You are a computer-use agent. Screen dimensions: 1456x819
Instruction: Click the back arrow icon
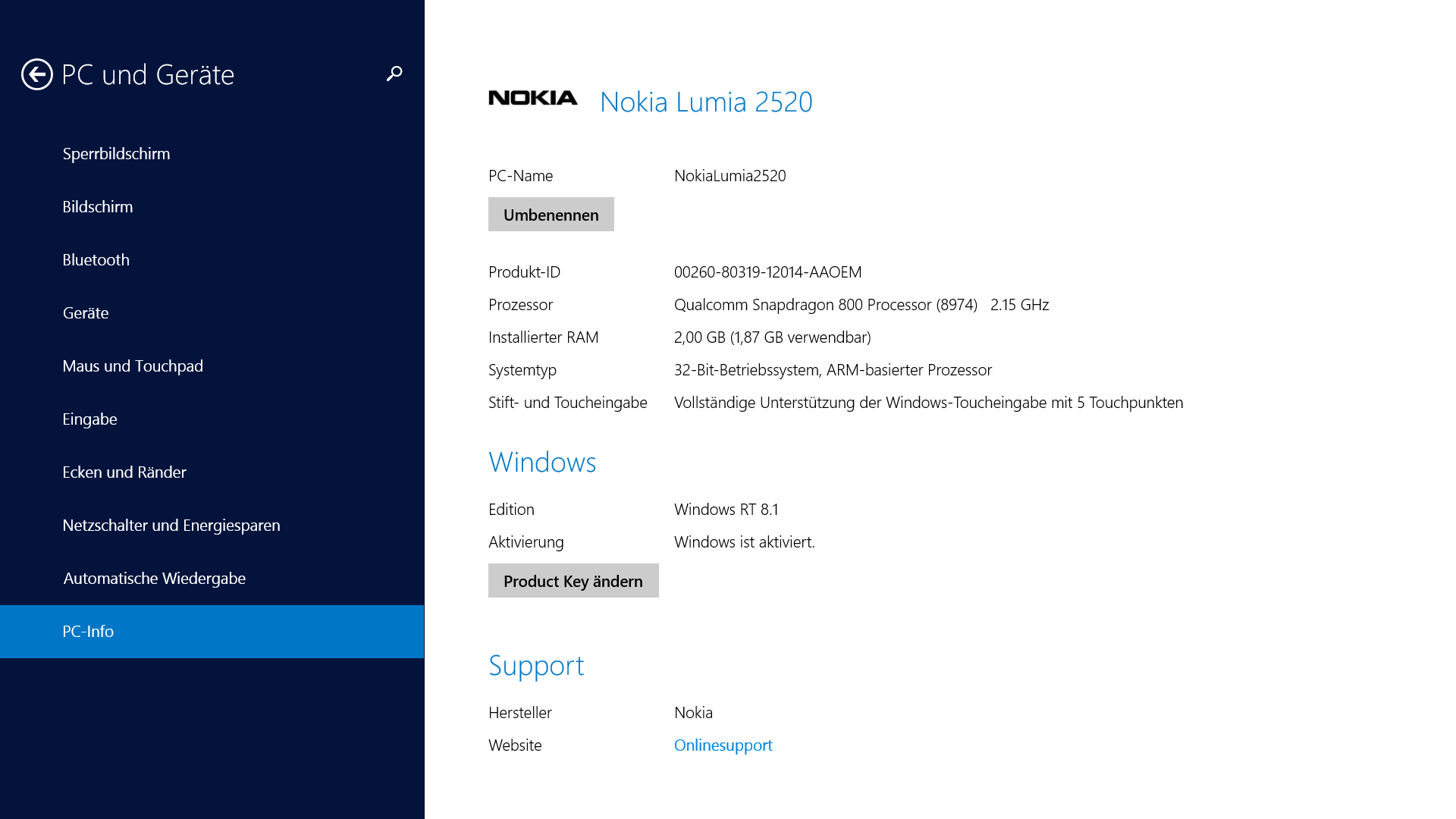tap(36, 74)
